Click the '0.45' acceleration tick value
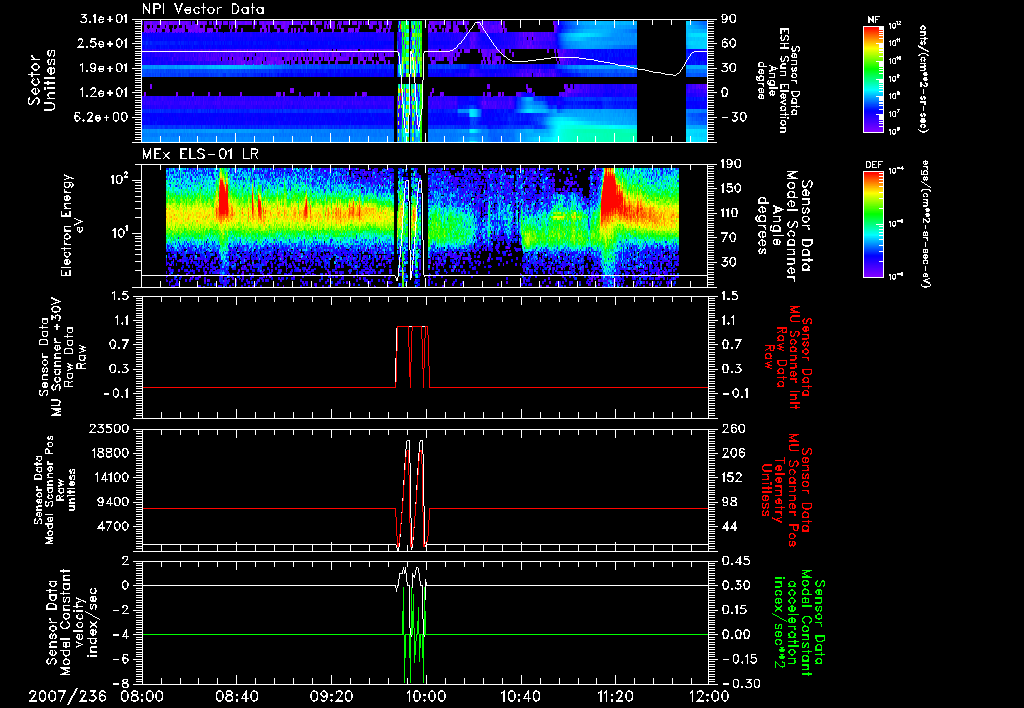This screenshot has height=708, width=1024. 737,561
